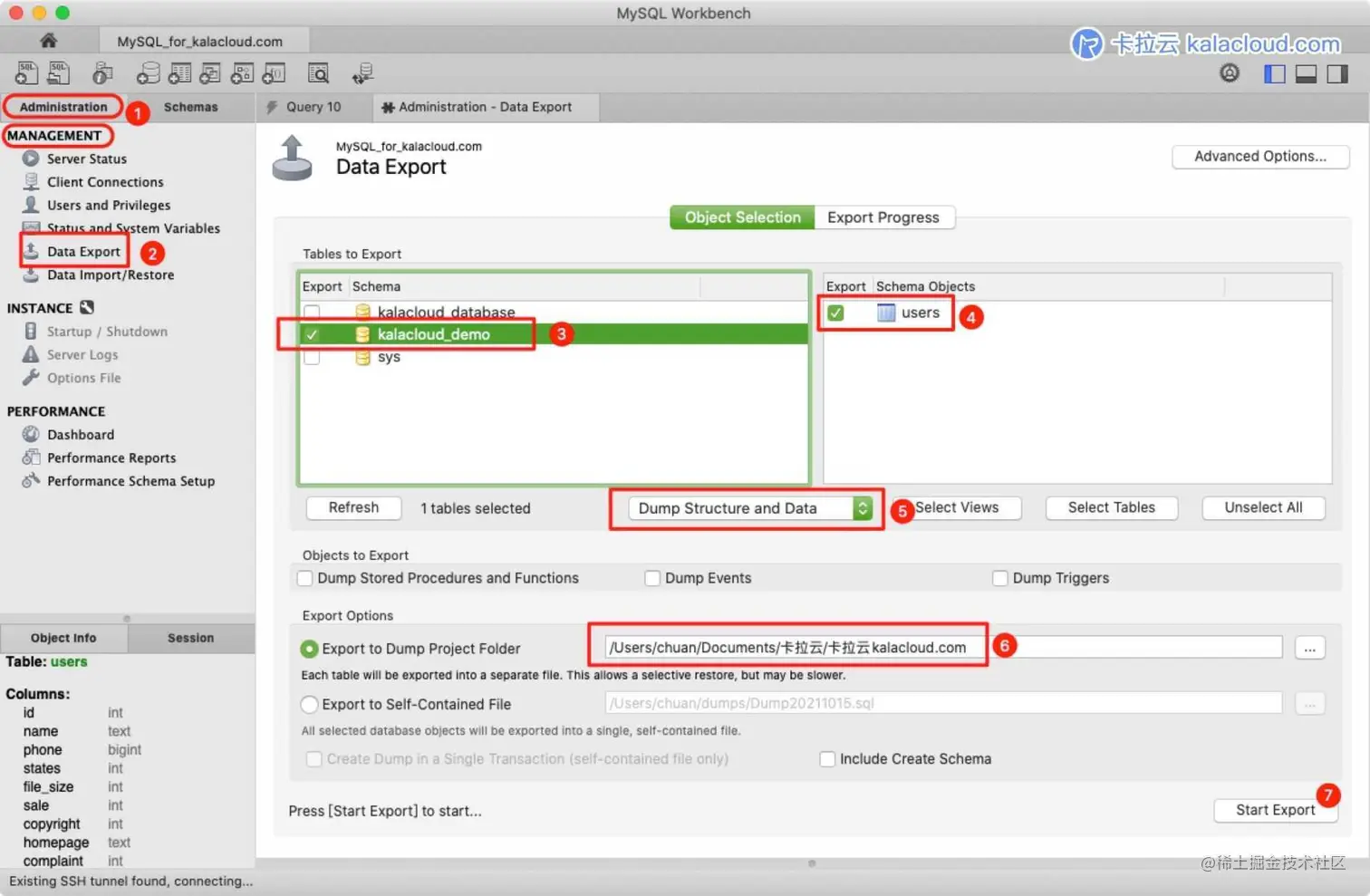Click the Options File wrench icon
1370x896 pixels.
click(31, 378)
